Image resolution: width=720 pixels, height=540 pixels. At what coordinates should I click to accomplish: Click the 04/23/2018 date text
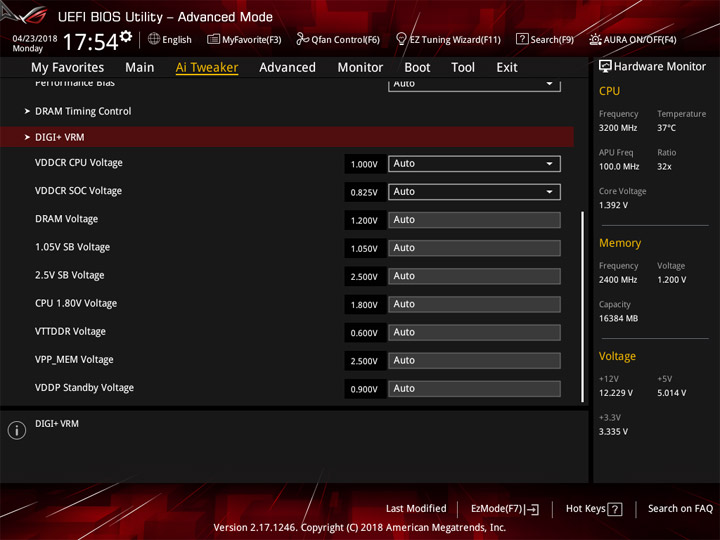[x=35, y=39]
